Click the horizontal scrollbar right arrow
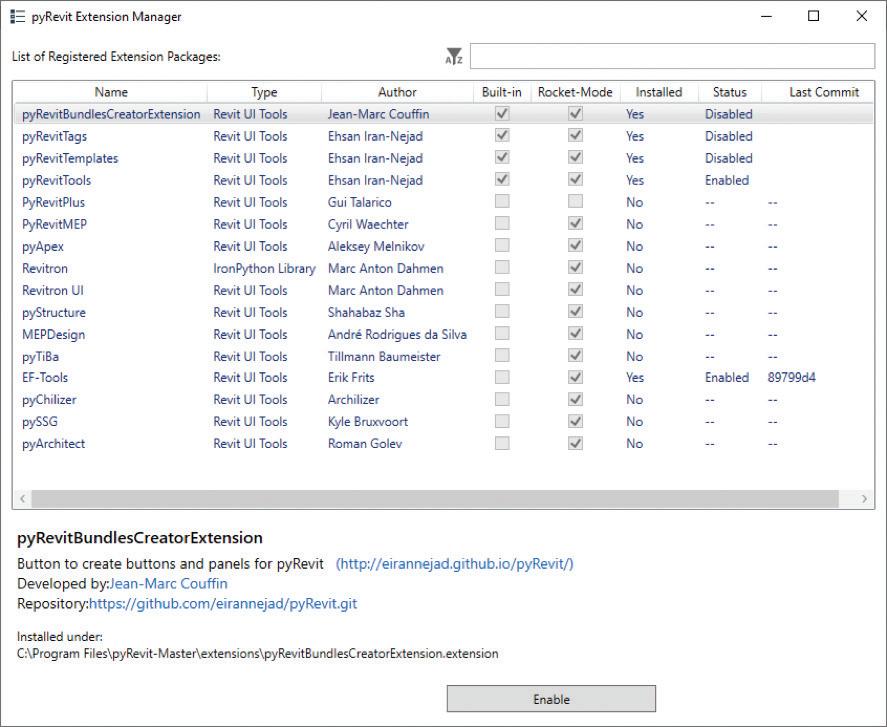This screenshot has width=887, height=727. click(864, 498)
